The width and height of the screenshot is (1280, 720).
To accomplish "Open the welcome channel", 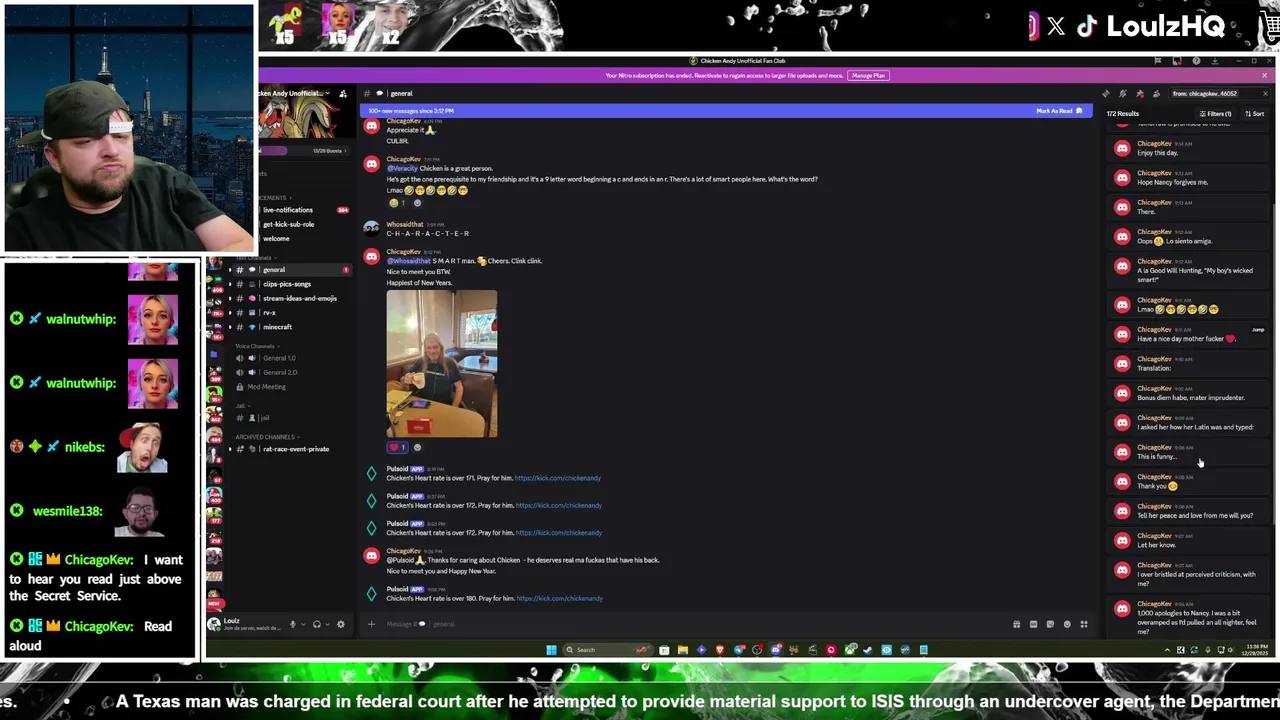I will tap(276, 238).
